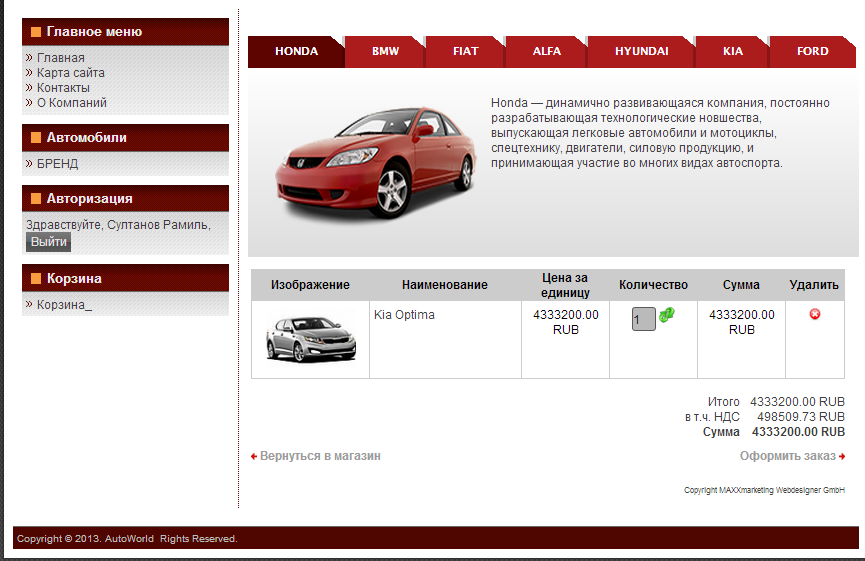Click the Honda company description text
The height and width of the screenshot is (561, 865).
pyautogui.click(x=660, y=133)
